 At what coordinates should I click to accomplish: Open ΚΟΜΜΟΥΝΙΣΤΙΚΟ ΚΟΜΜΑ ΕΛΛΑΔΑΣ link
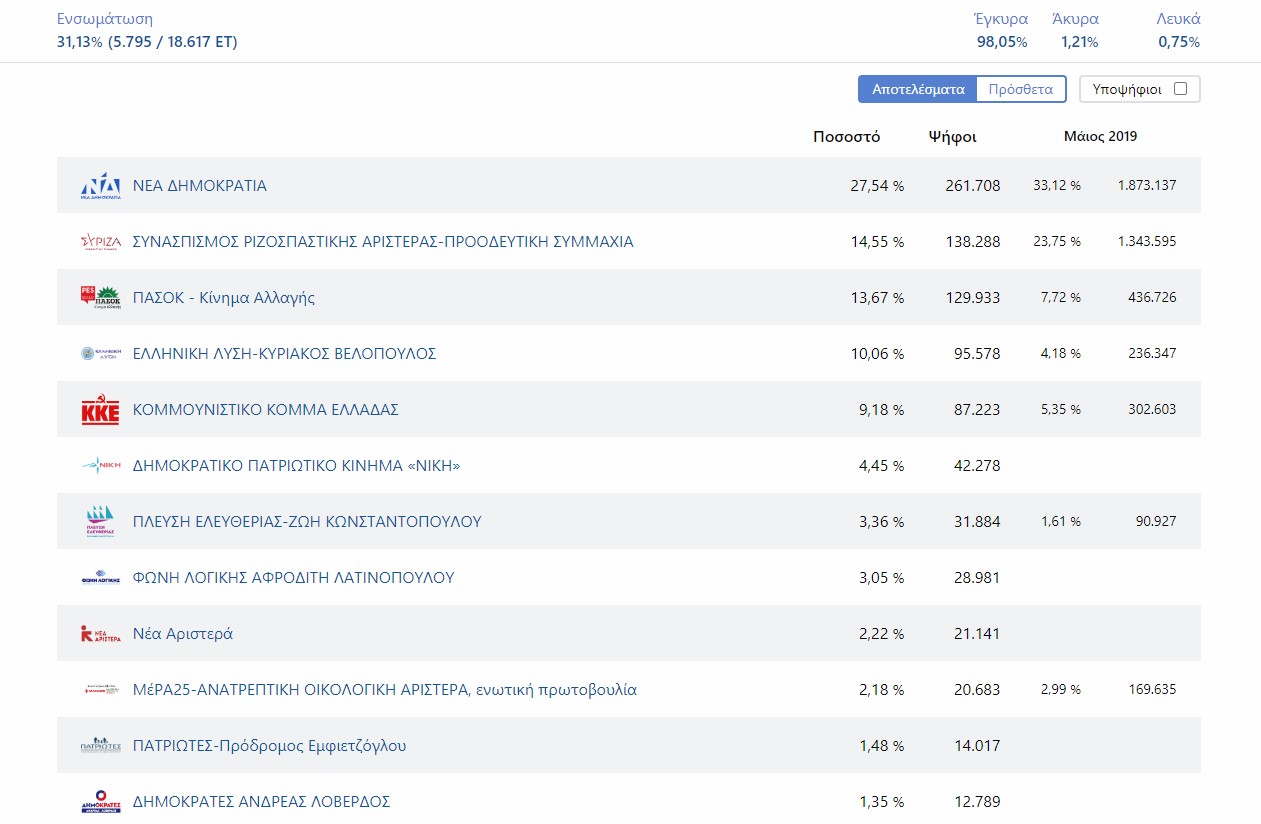[x=266, y=410]
